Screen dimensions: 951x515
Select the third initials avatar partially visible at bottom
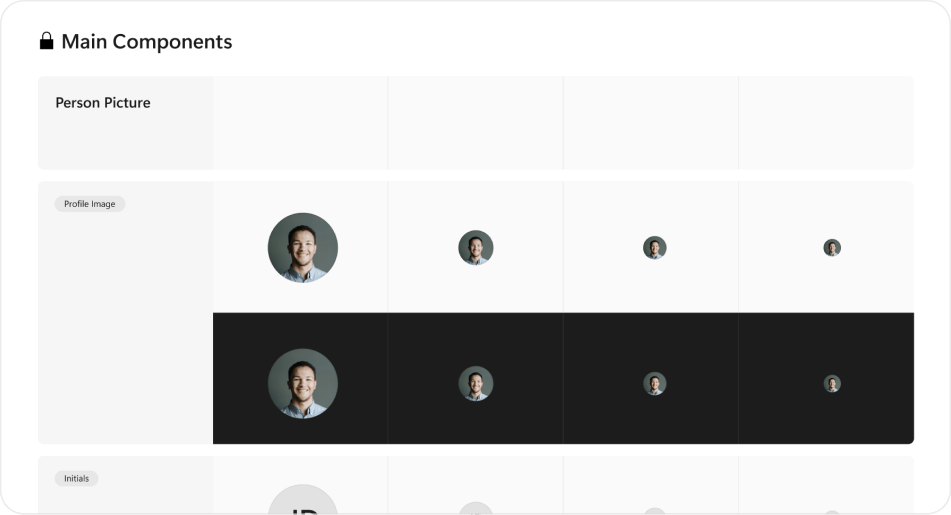click(x=654, y=511)
